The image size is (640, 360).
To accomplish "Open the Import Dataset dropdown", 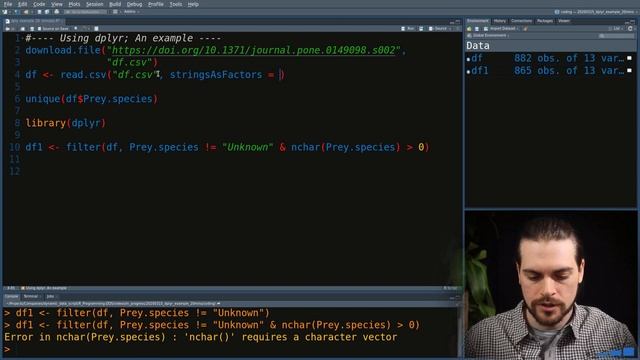I will point(501,29).
